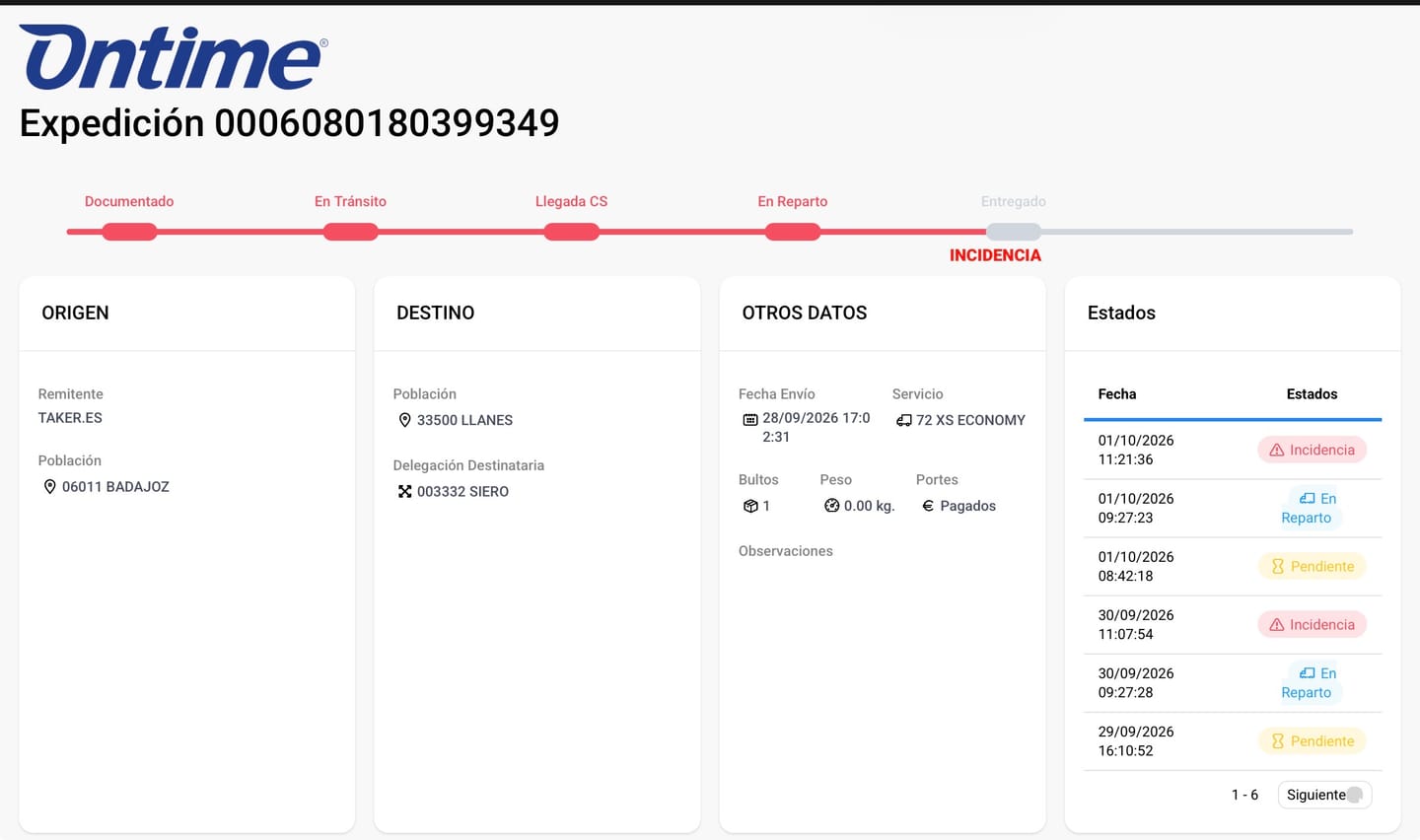
Task: Click the Pendiente badge for 29/09/2026 16:10:52
Action: tap(1312, 740)
